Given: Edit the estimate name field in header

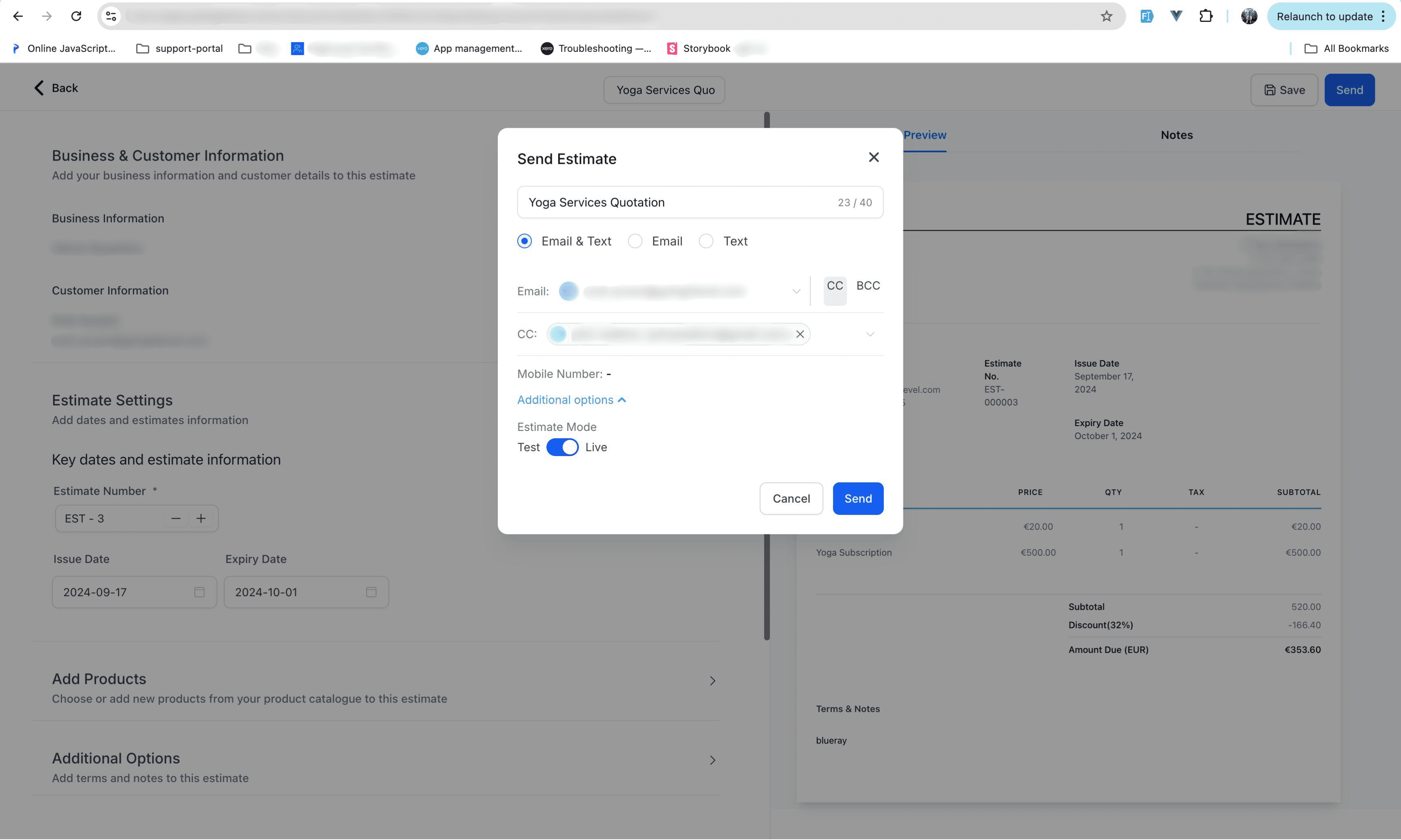Looking at the screenshot, I should tap(664, 90).
